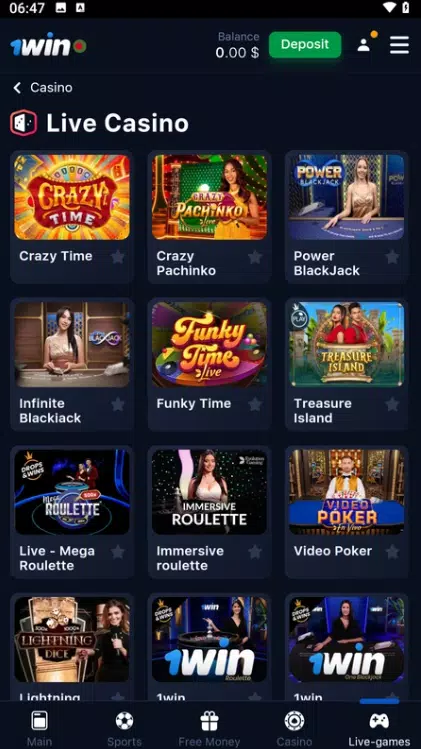
Task: Open the Crazy Pachinko game thumbnail
Action: pos(209,197)
